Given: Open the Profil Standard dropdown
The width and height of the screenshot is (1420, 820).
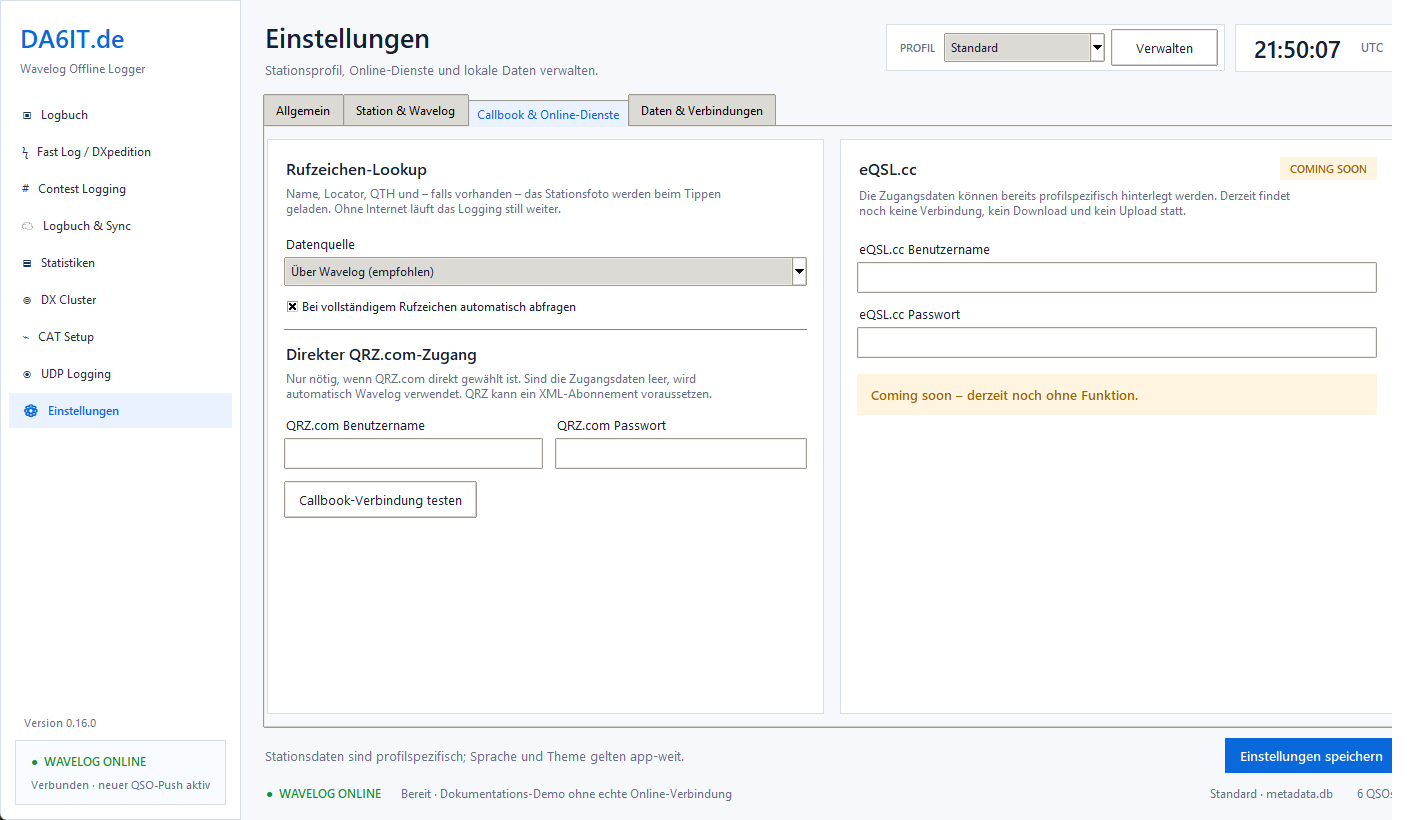Looking at the screenshot, I should pos(1024,47).
